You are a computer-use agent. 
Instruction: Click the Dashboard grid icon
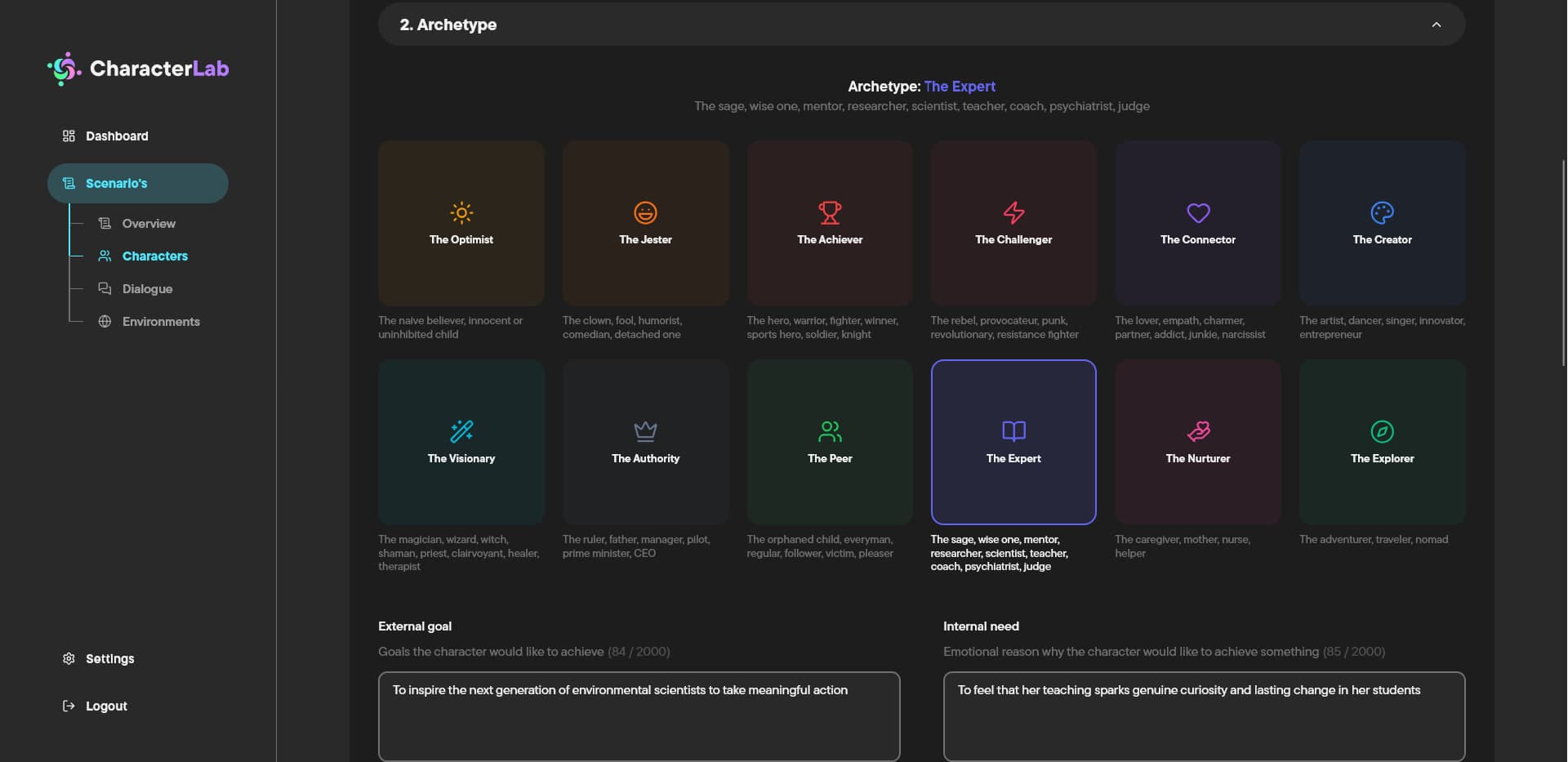click(69, 136)
